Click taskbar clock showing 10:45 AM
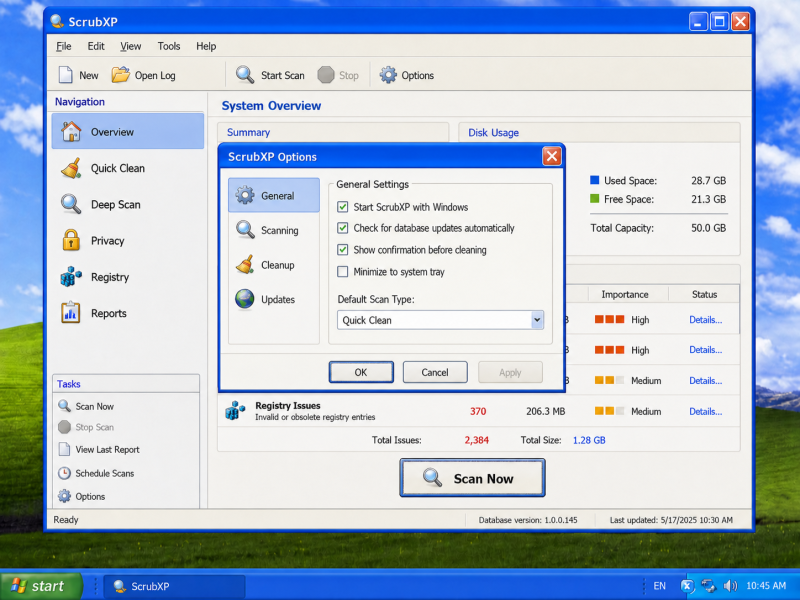 pyautogui.click(x=766, y=586)
